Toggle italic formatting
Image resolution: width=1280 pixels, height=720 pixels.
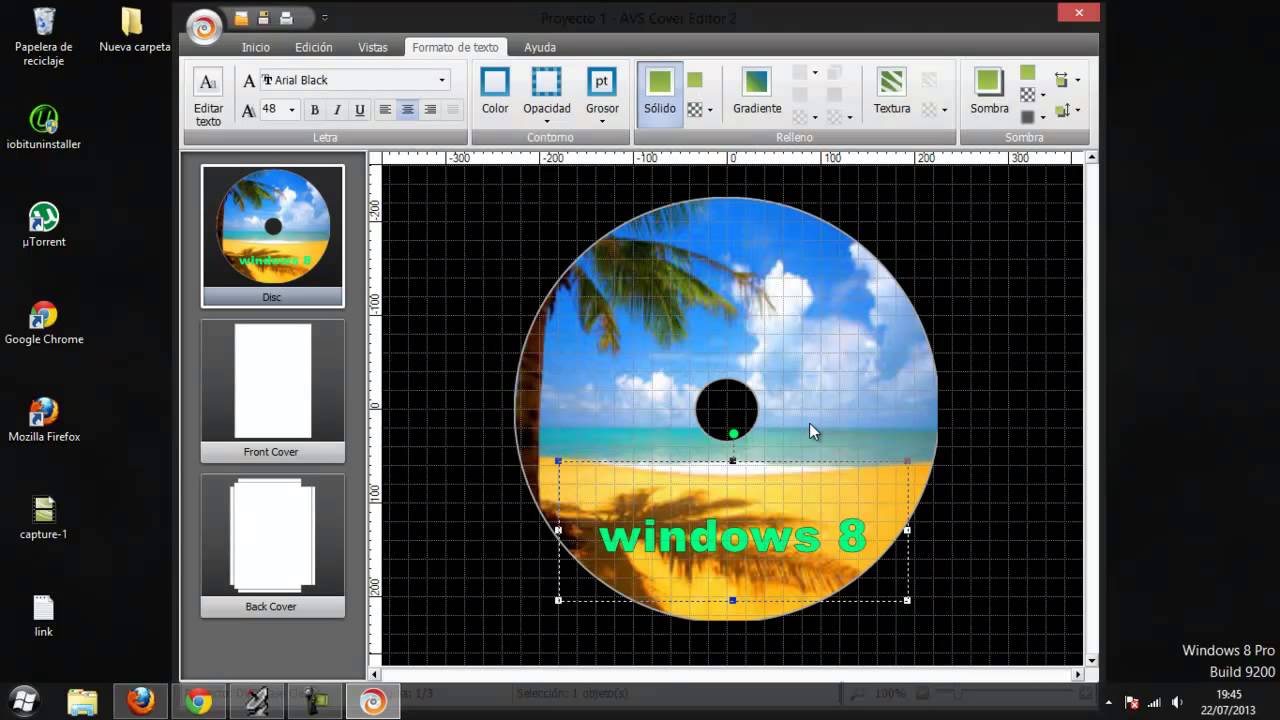point(337,110)
